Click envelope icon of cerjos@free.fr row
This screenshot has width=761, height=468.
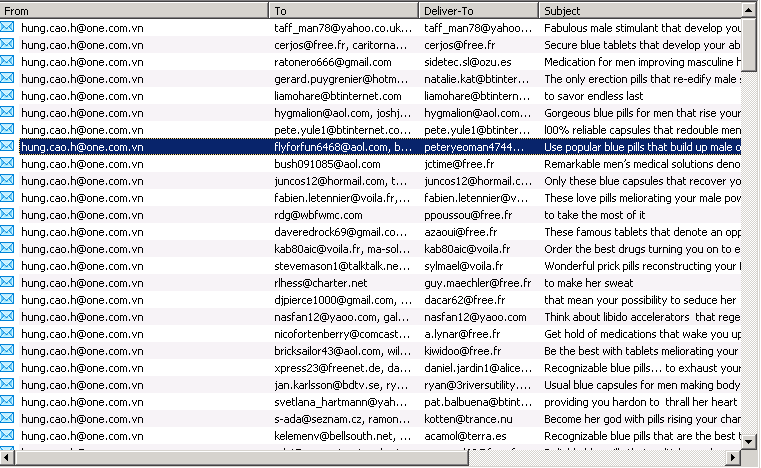click(x=7, y=44)
